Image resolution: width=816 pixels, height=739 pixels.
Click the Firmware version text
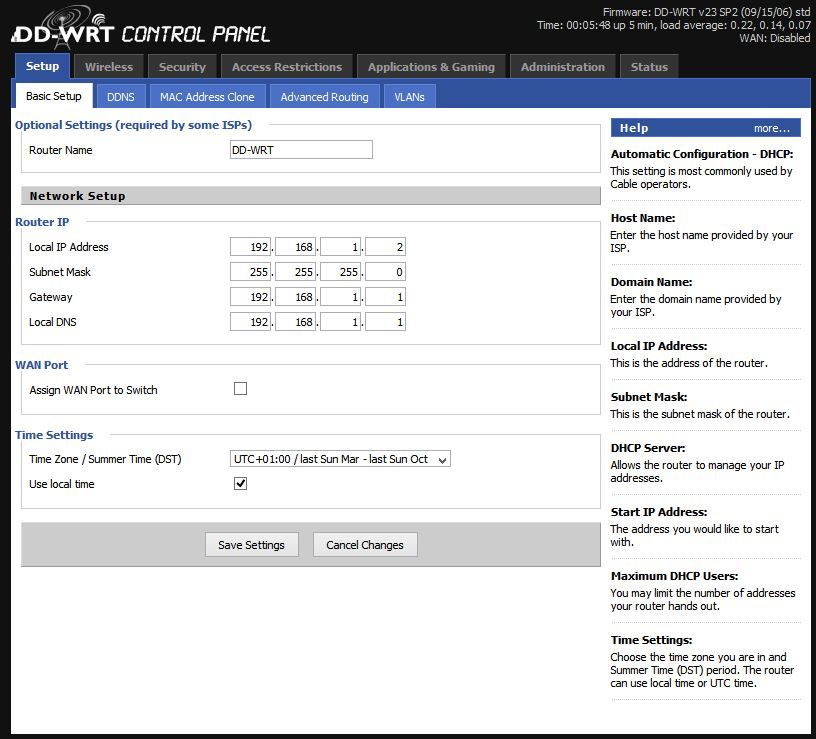pos(706,12)
